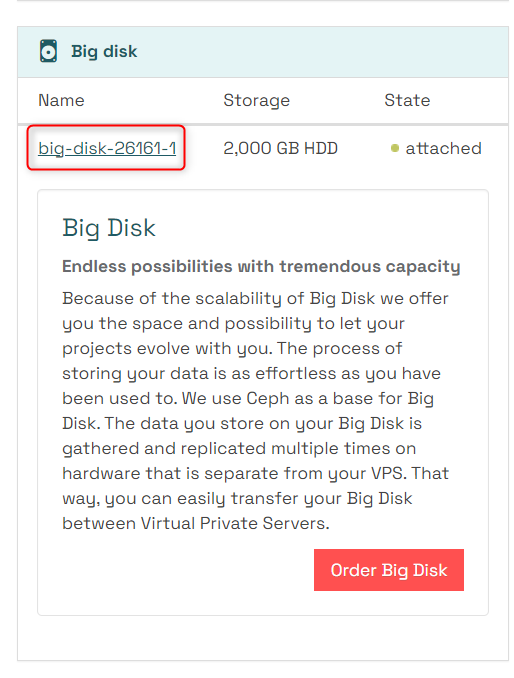Click the hard drive icon beside Big disk
The image size is (514, 678).
click(48, 51)
